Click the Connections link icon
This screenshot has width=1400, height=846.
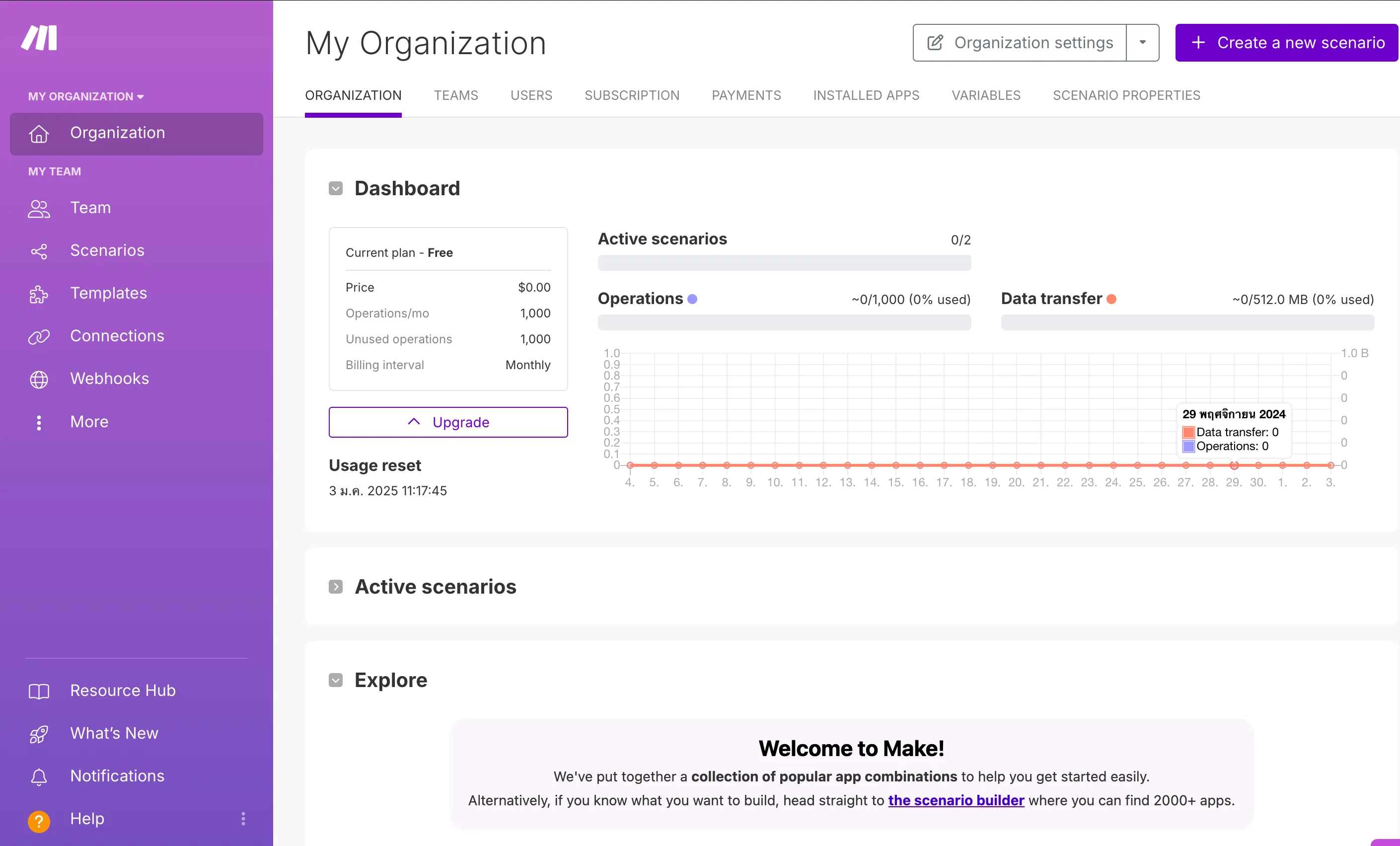(x=39, y=336)
